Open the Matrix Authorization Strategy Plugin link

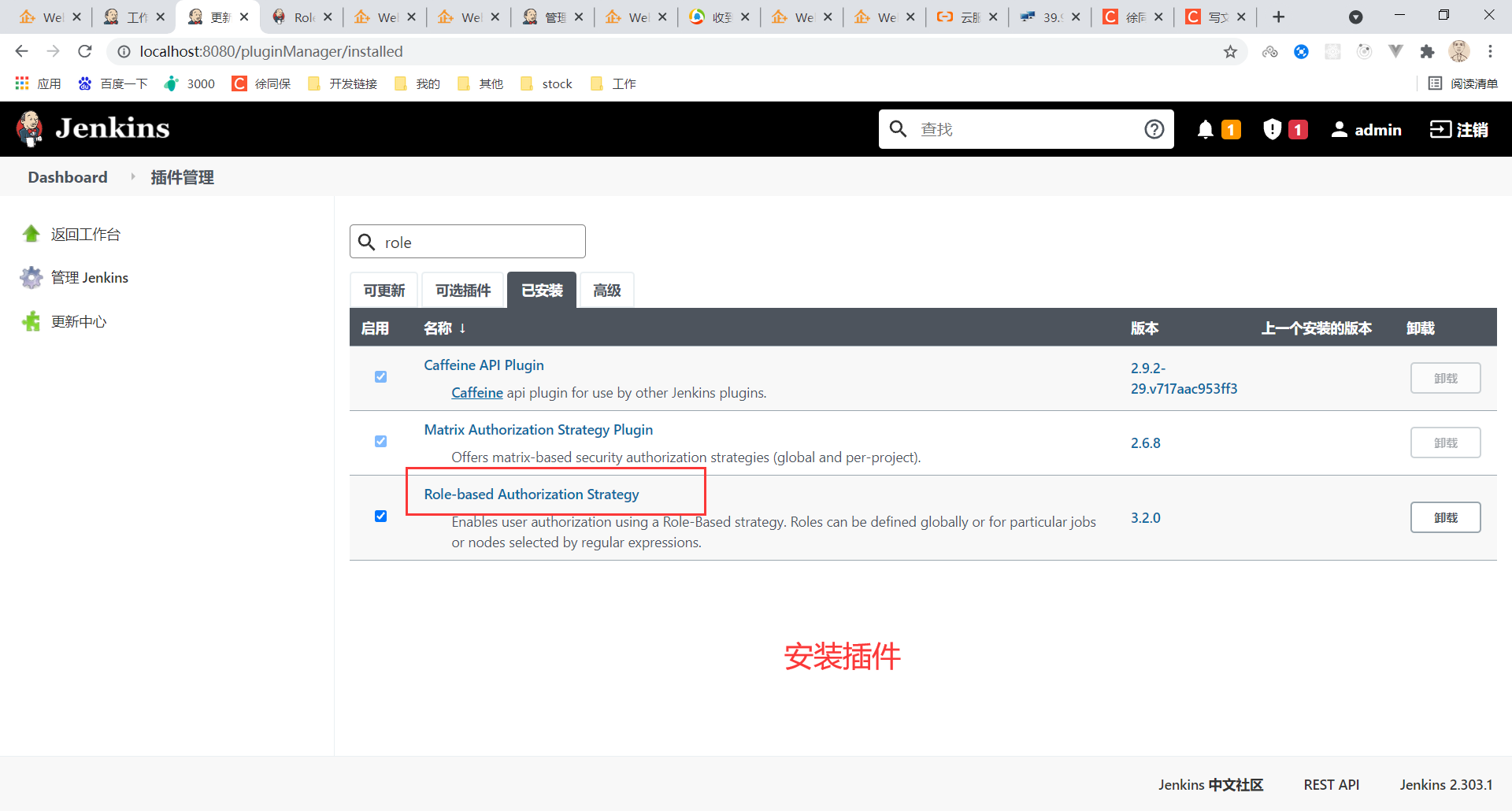click(538, 430)
